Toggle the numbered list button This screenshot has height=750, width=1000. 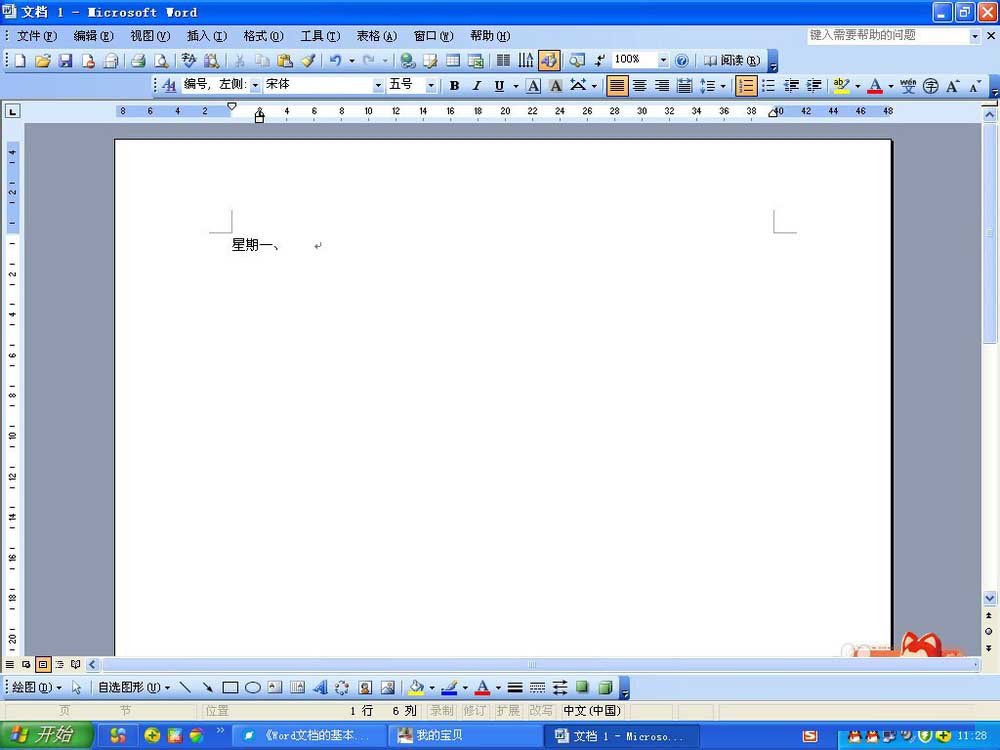coord(746,86)
